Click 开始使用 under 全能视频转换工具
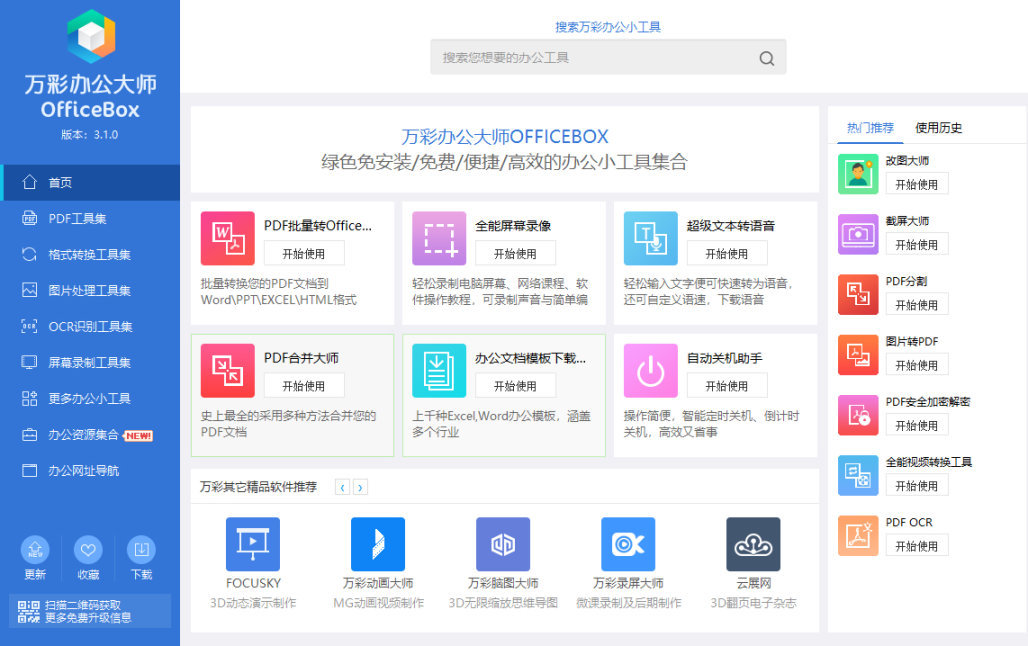Image resolution: width=1028 pixels, height=646 pixels. [x=917, y=486]
